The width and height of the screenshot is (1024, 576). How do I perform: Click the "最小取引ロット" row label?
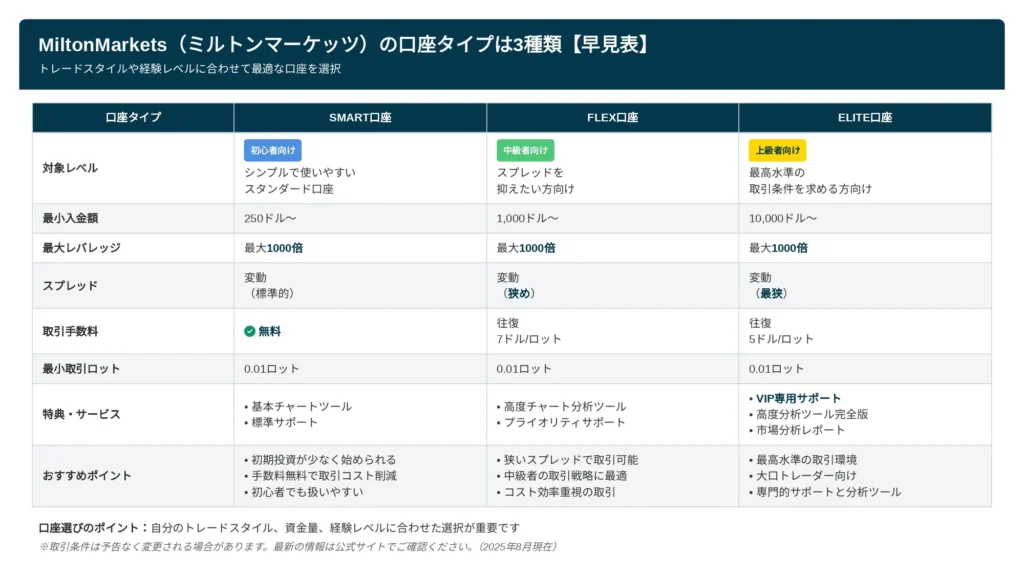(x=82, y=368)
